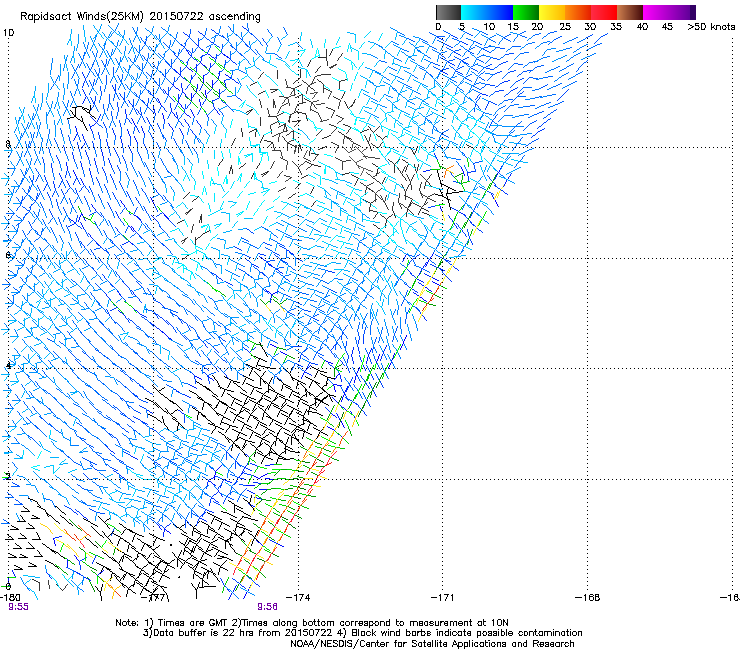Pick the red 30–35 knots color bar segment
Viewport: 740px width, 650px height.
604,12
